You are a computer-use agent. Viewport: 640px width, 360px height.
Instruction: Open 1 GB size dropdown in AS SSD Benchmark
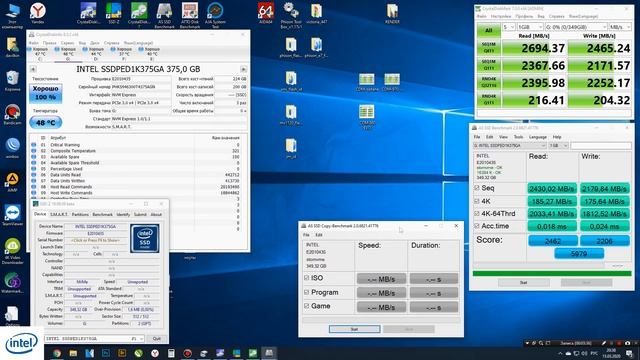(x=558, y=146)
